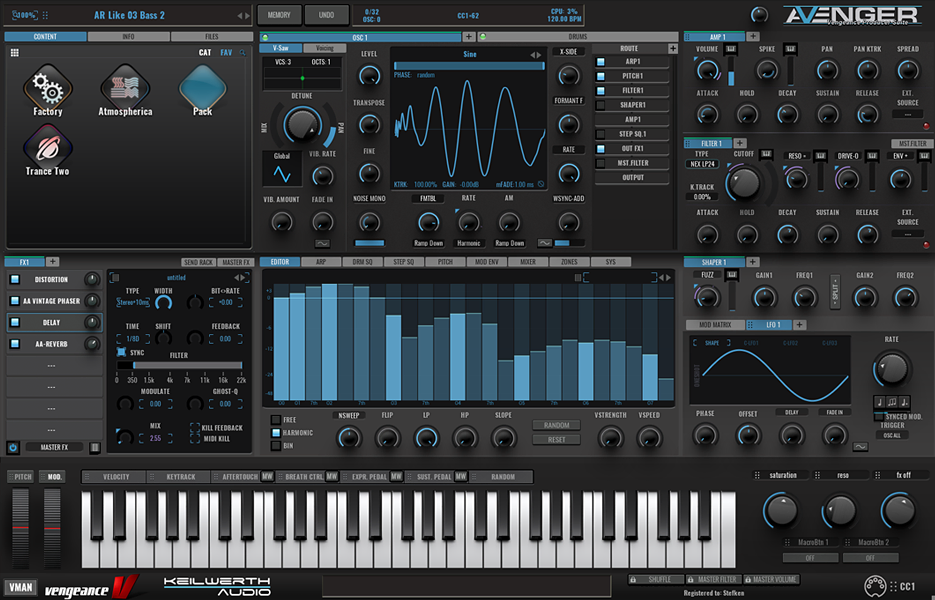
Task: Open the Atmospherica expansion pack
Action: pyautogui.click(x=125, y=91)
